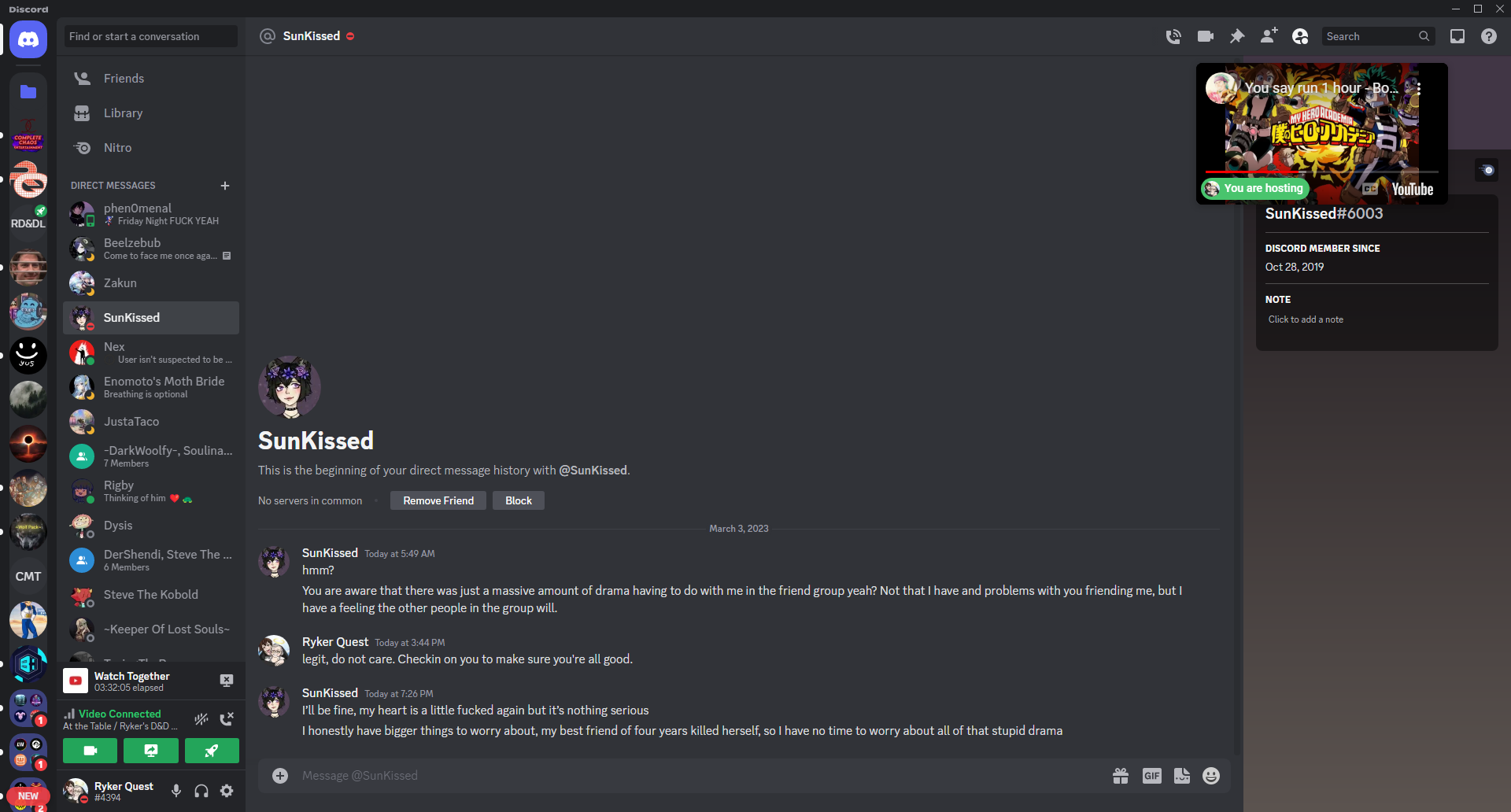Viewport: 1511px width, 812px height.
Task: Toggle the user profile panel
Action: pyautogui.click(x=1300, y=36)
